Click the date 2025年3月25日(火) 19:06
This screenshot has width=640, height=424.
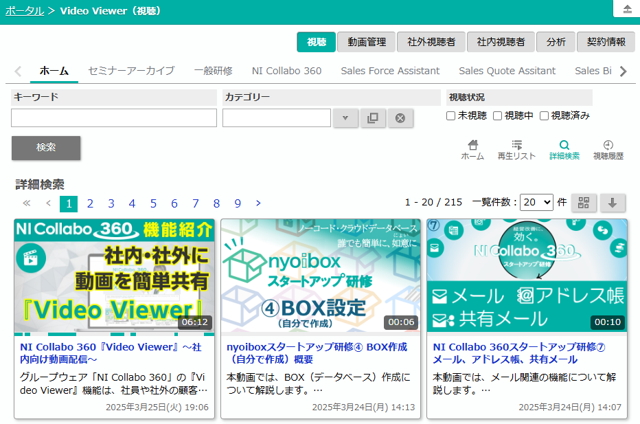pos(157,407)
